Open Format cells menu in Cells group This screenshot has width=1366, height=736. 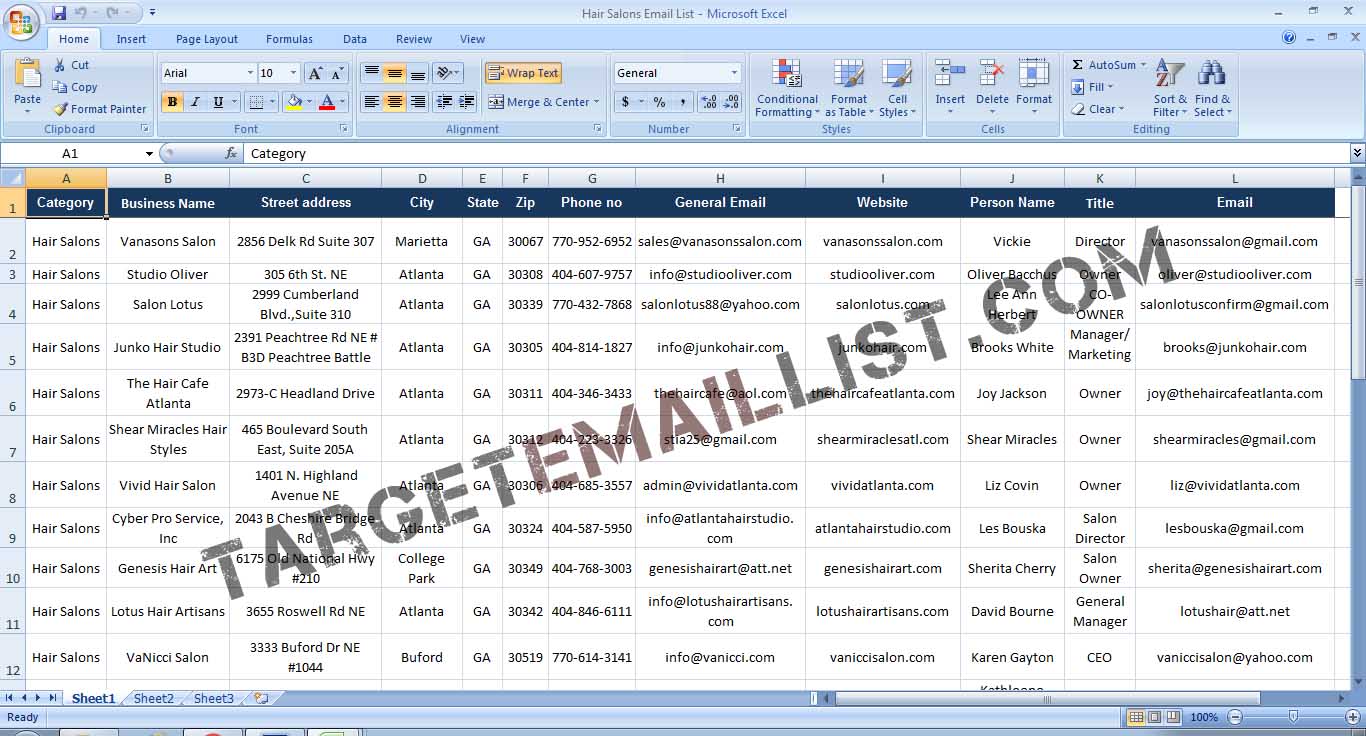(x=1034, y=88)
